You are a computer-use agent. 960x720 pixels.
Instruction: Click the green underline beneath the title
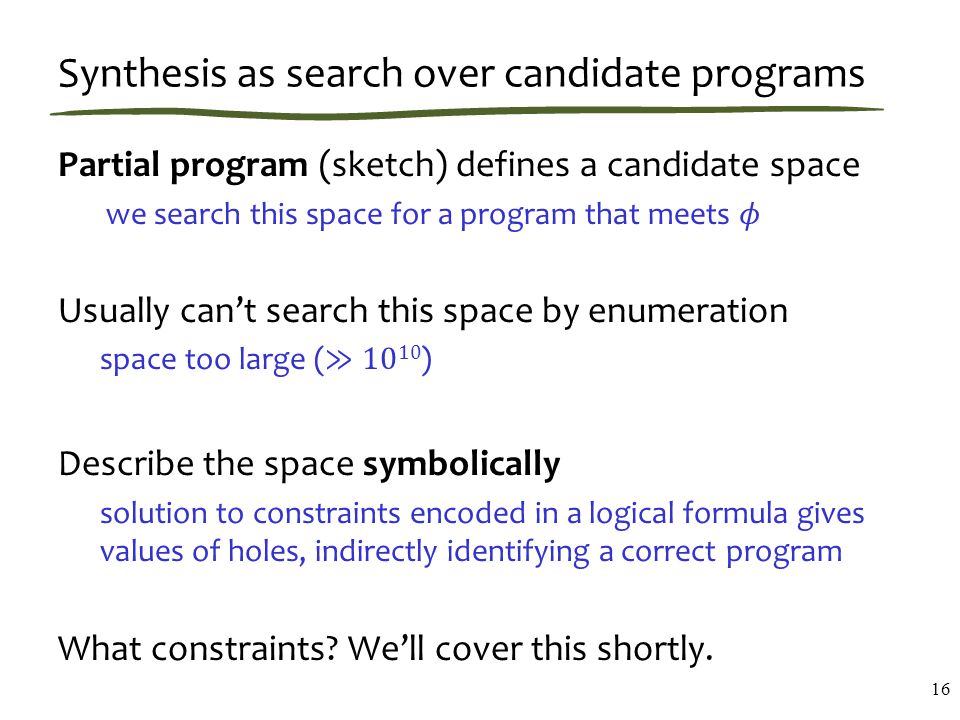coord(467,113)
